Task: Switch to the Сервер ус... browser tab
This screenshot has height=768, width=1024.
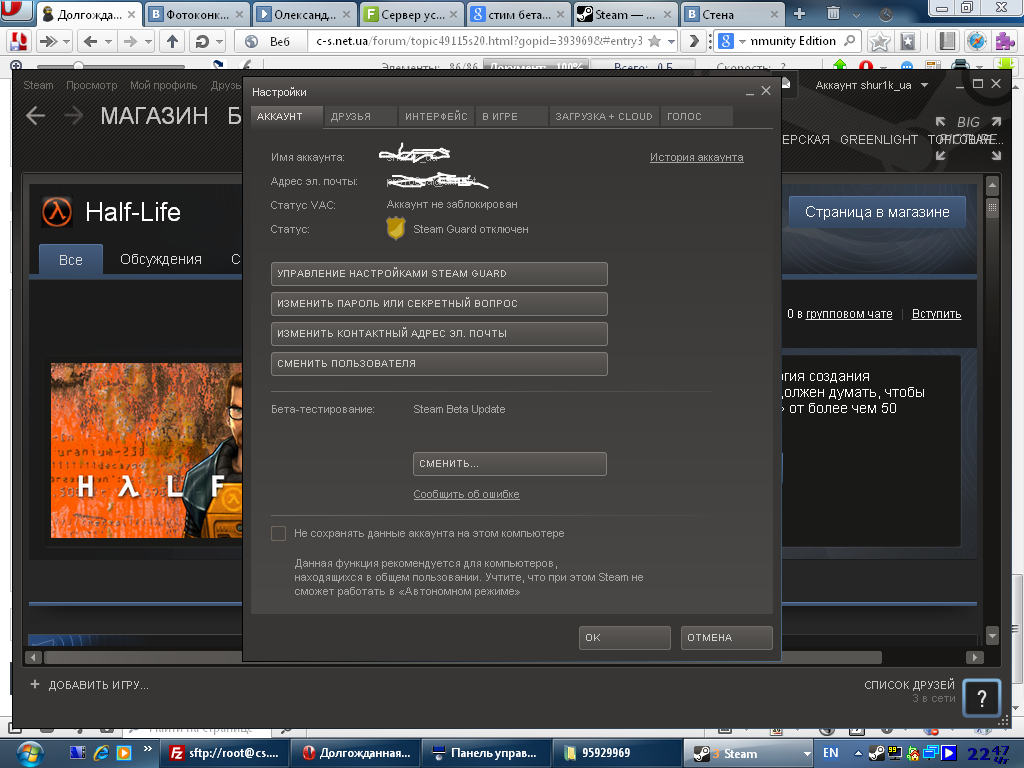Action: [x=411, y=14]
